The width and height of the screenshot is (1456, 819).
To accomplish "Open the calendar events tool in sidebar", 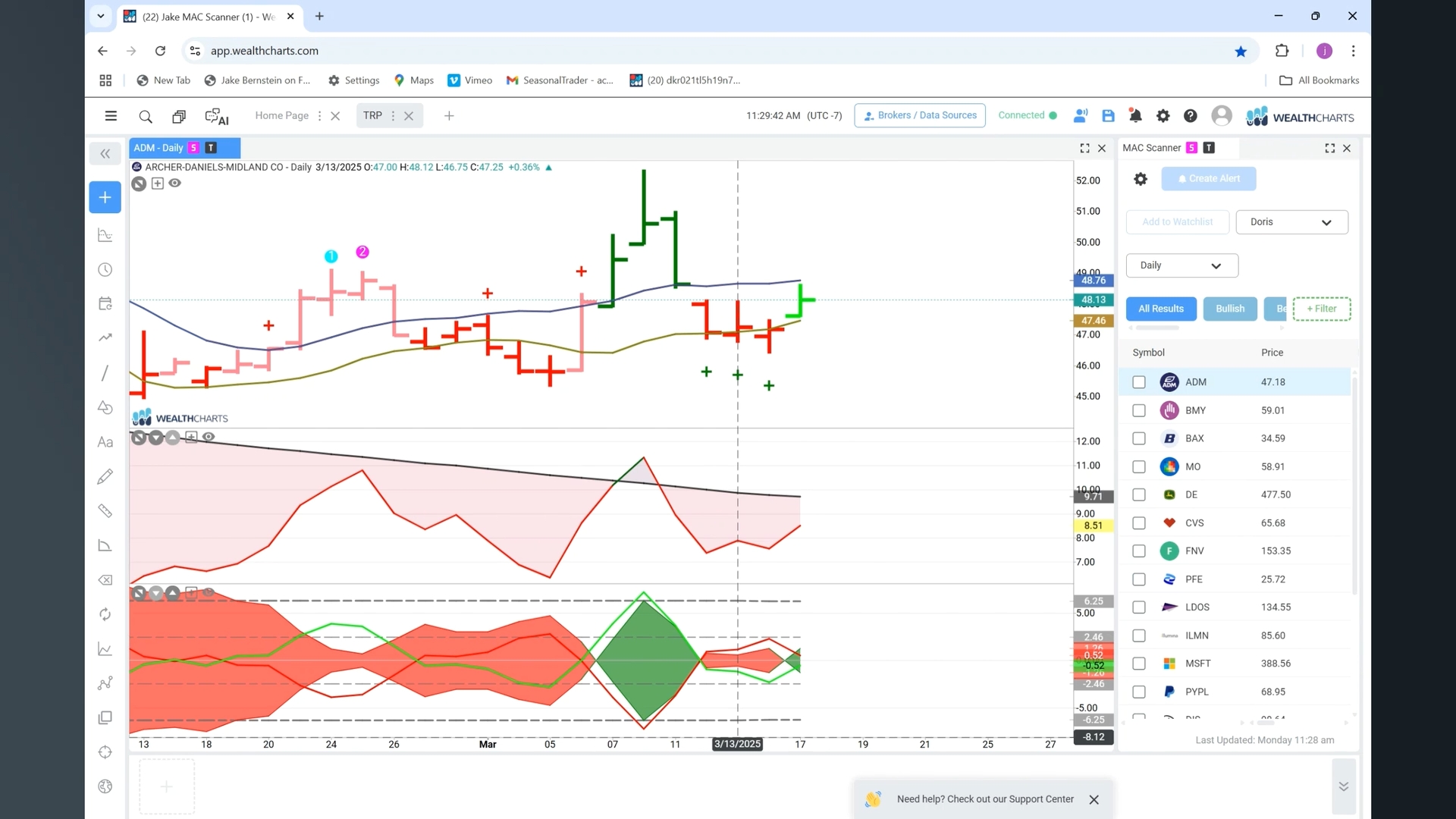I will point(105,304).
